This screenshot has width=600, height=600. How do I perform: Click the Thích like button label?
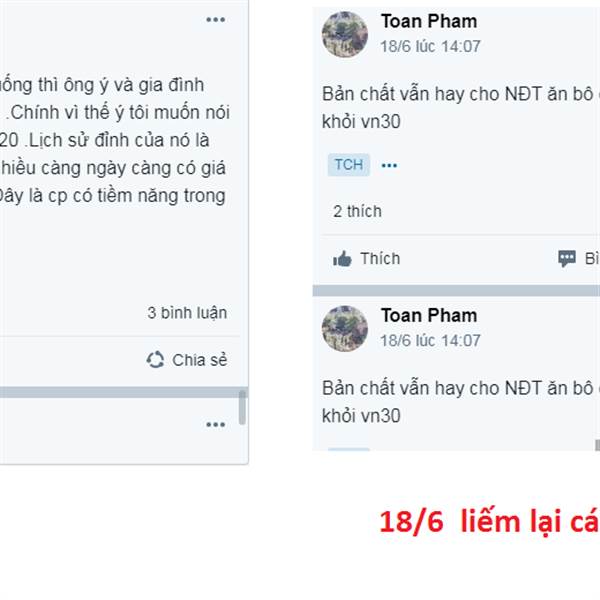(380, 259)
